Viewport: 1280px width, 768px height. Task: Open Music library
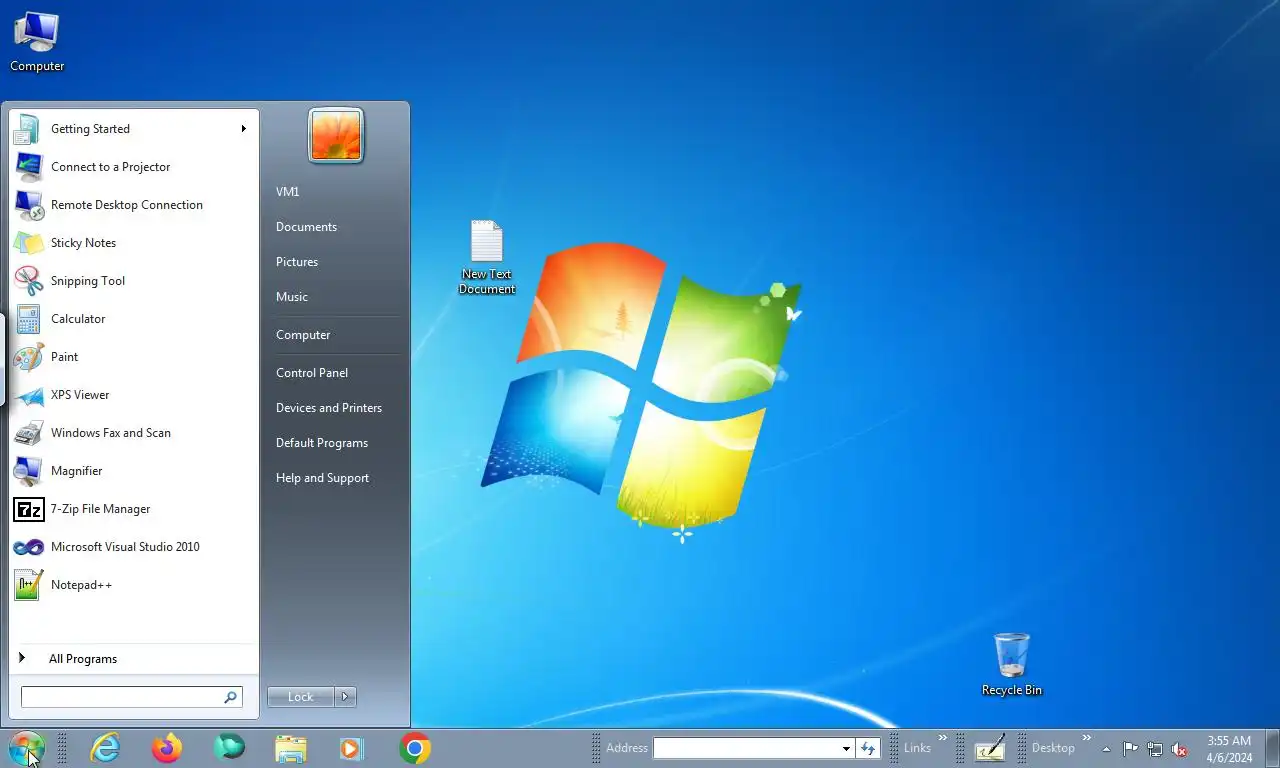tap(292, 297)
